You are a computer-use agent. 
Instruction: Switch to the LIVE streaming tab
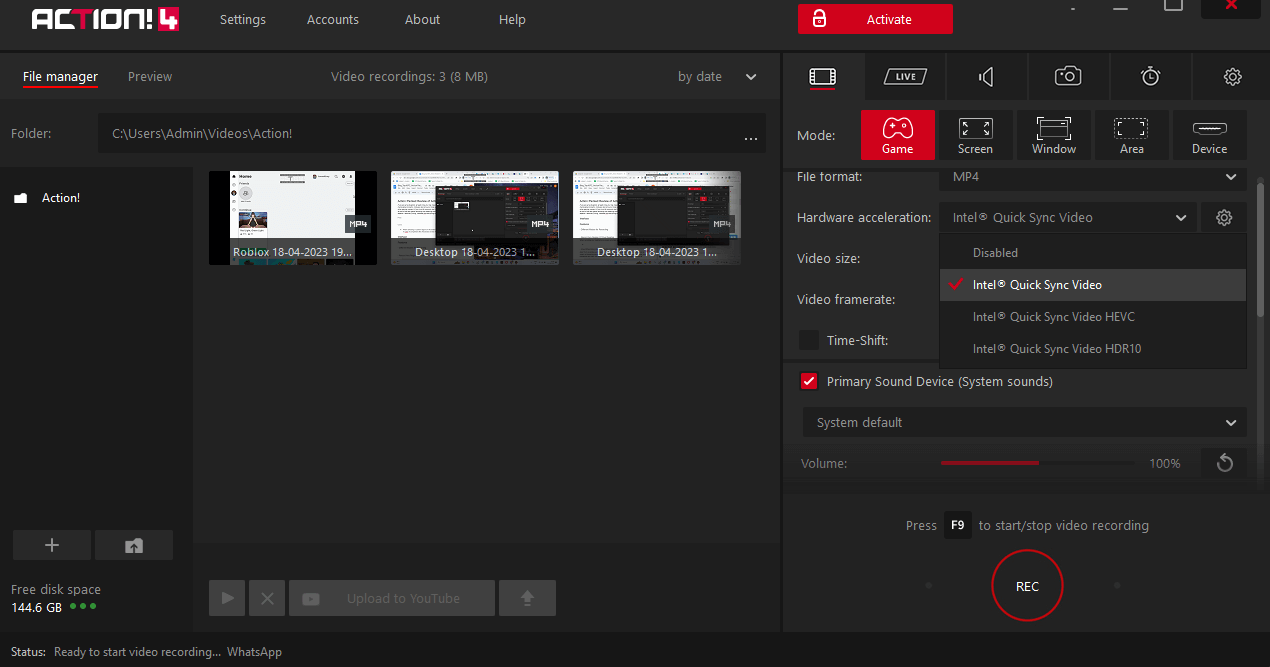pyautogui.click(x=905, y=77)
